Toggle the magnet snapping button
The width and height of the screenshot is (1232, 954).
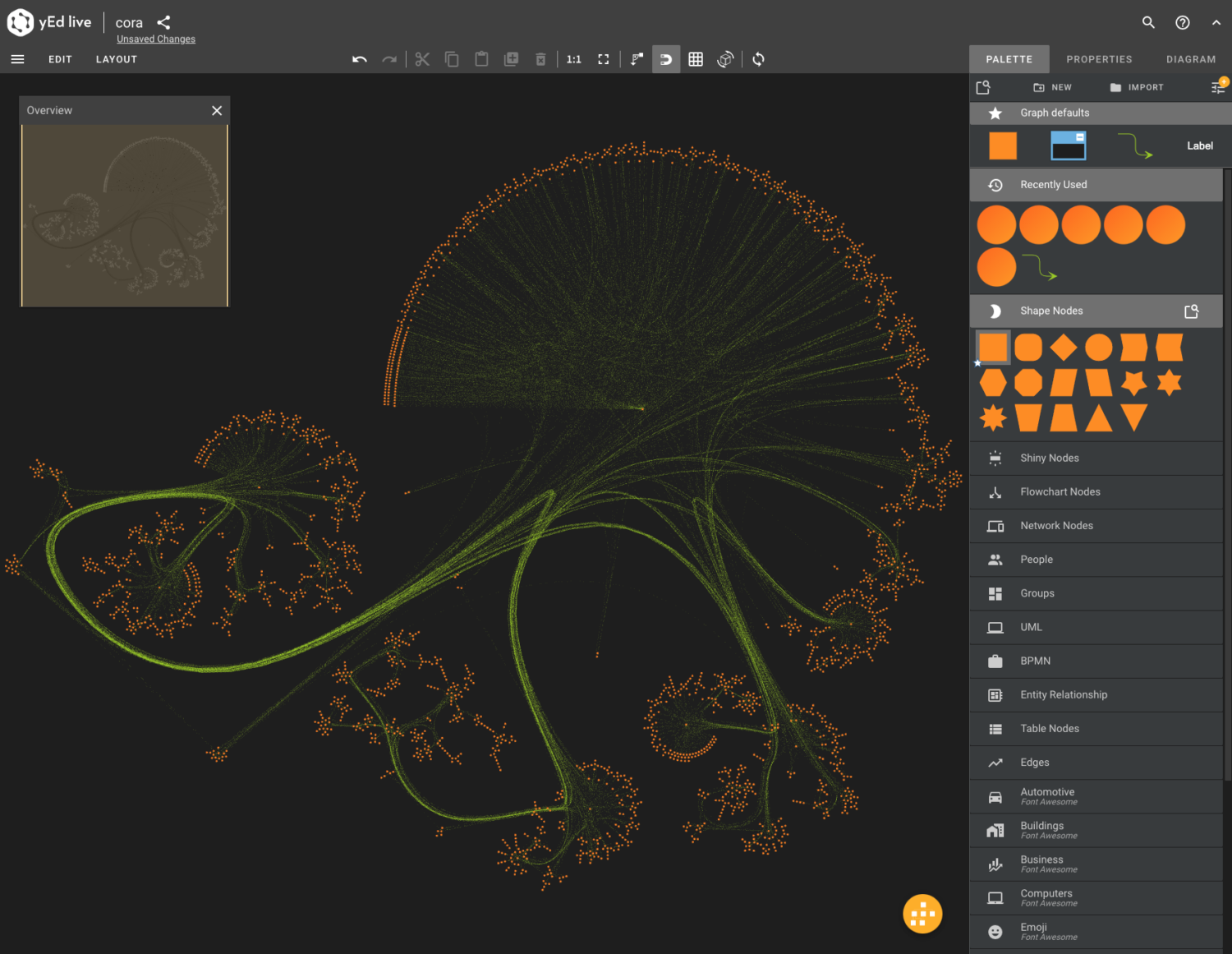pos(666,59)
